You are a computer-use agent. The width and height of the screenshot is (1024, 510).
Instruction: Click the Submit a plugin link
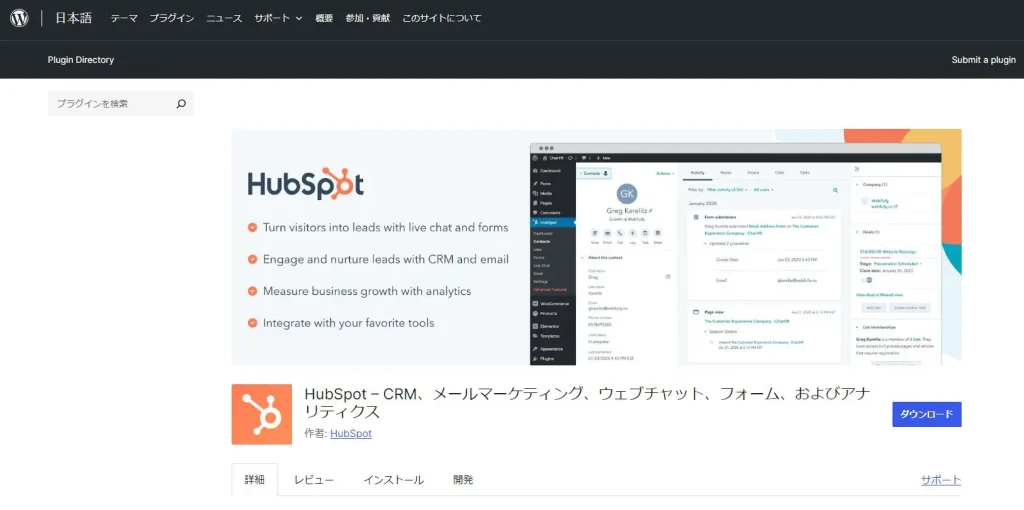984,59
